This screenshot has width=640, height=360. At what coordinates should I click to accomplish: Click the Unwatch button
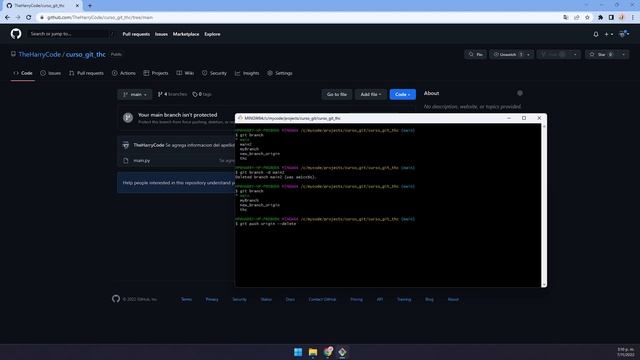coord(507,54)
